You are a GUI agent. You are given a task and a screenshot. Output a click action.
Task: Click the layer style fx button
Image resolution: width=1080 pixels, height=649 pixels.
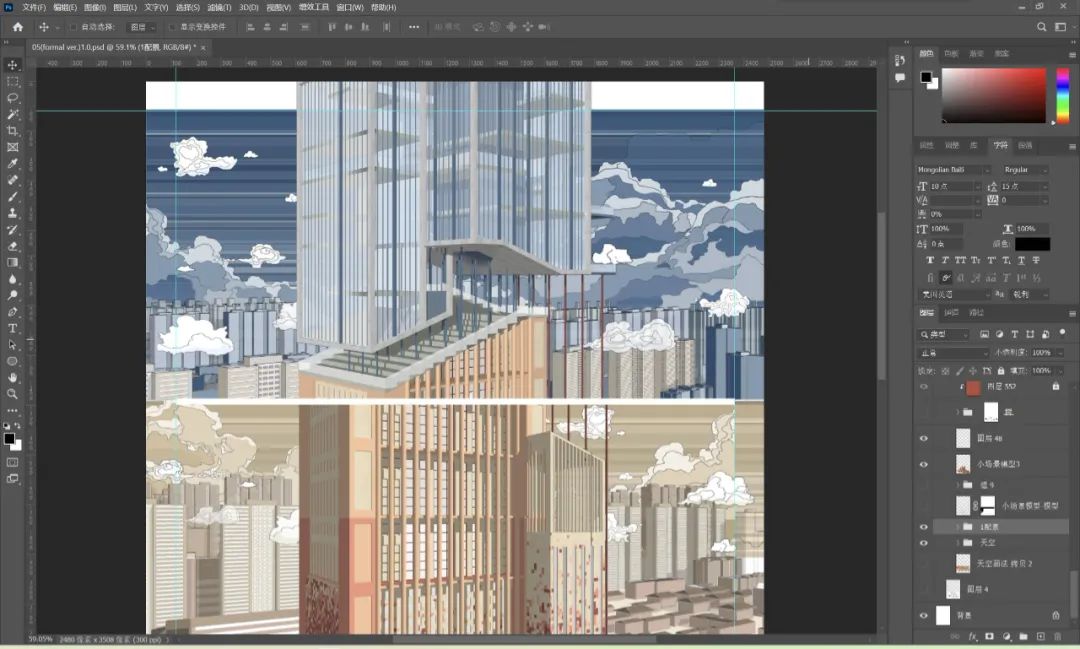[x=973, y=637]
